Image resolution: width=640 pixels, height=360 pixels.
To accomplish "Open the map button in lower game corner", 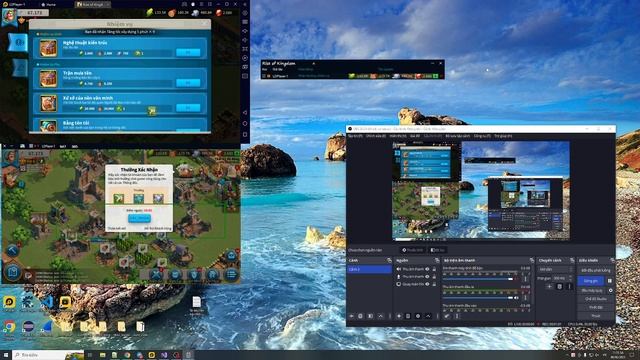I will (12, 272).
